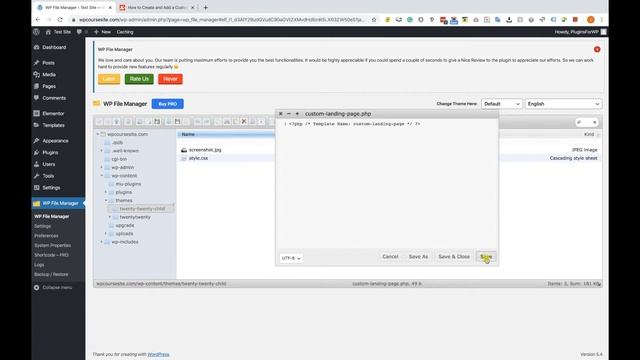Image resolution: width=640 pixels, height=360 pixels.
Task: Click the yellow Later button
Action: 109,79
